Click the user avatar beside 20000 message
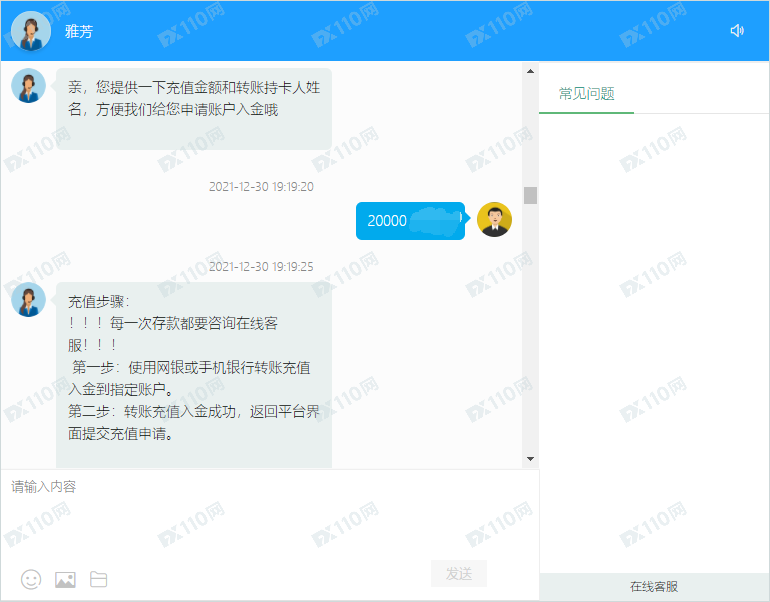Viewport: 770px width, 602px height. (494, 219)
